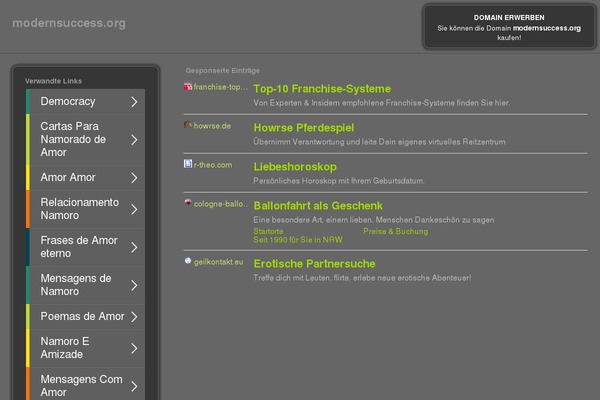Click the r-theo.com domain link
600x400 pixels.
pyautogui.click(x=213, y=165)
